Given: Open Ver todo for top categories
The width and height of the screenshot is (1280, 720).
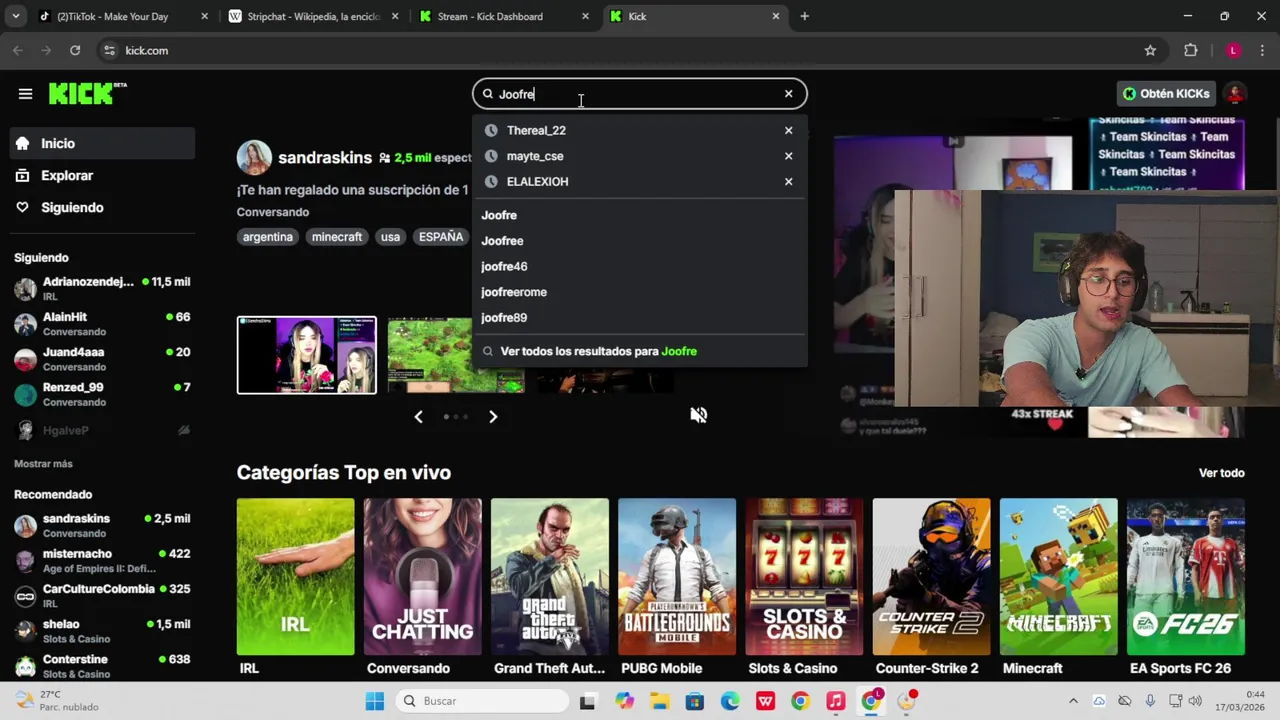Looking at the screenshot, I should click(1222, 473).
